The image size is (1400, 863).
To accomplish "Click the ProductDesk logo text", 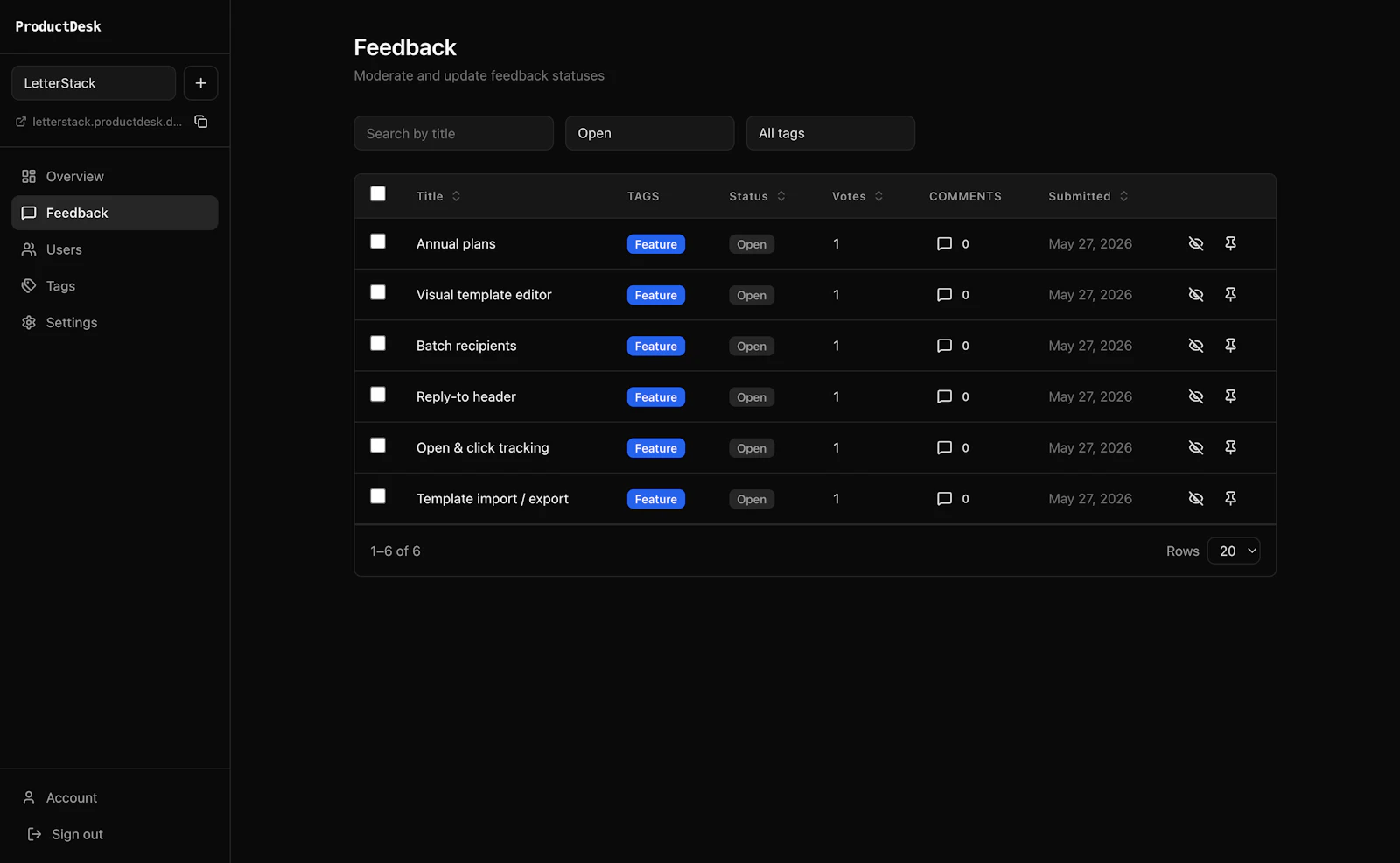I will (x=58, y=26).
